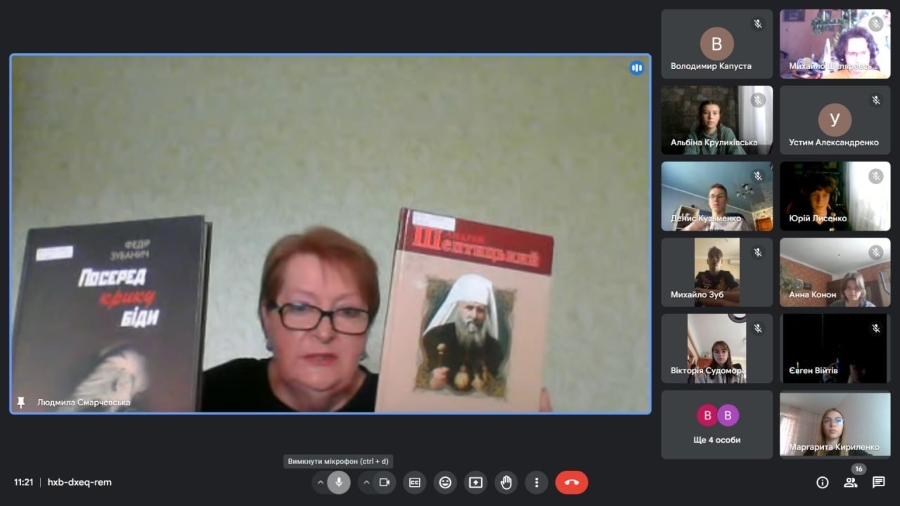
Task: Click muted mic icon on Володимир Капуста tile
Action: tap(758, 24)
